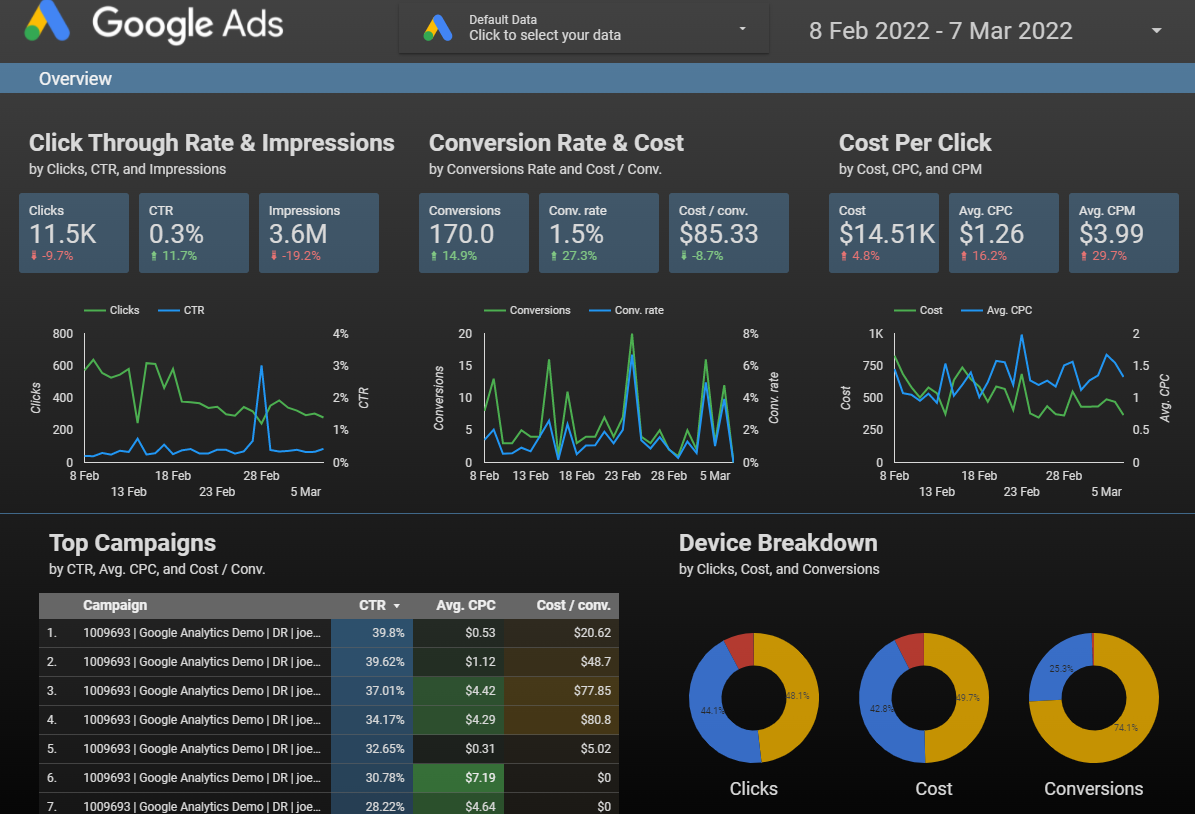Sort by the CTR column header
Screen dimensions: 1195x814
tap(373, 605)
